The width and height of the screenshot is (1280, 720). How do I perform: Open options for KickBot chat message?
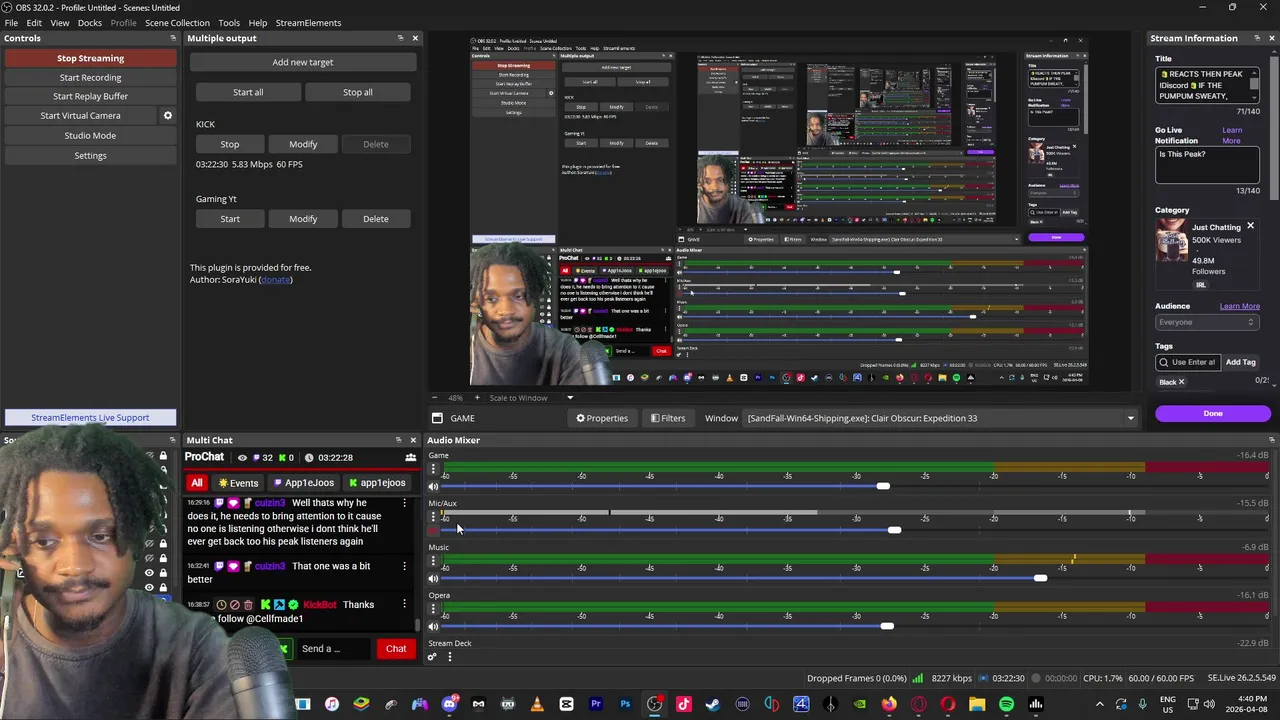pyautogui.click(x=404, y=604)
